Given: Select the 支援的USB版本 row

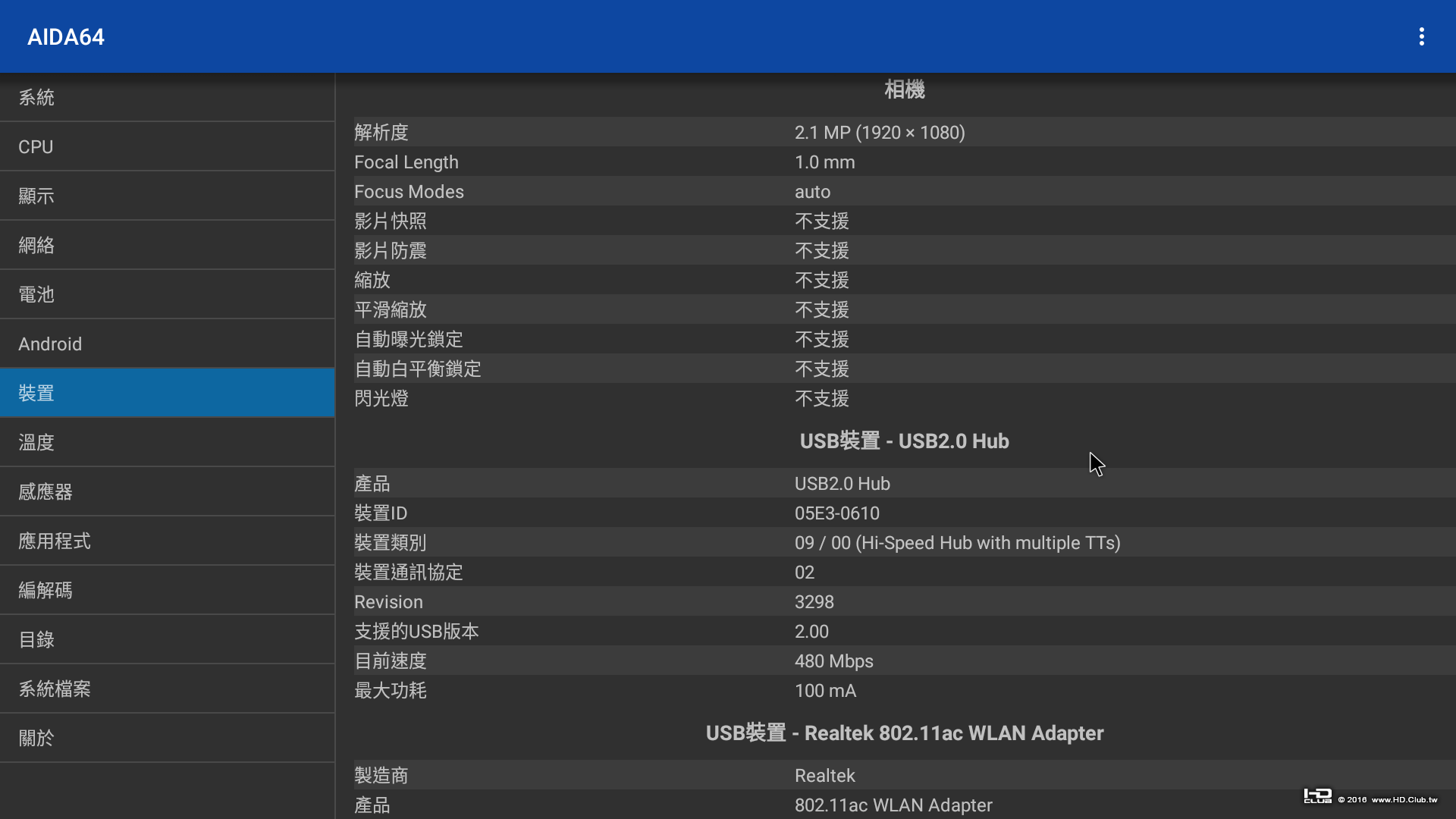Looking at the screenshot, I should (x=905, y=631).
